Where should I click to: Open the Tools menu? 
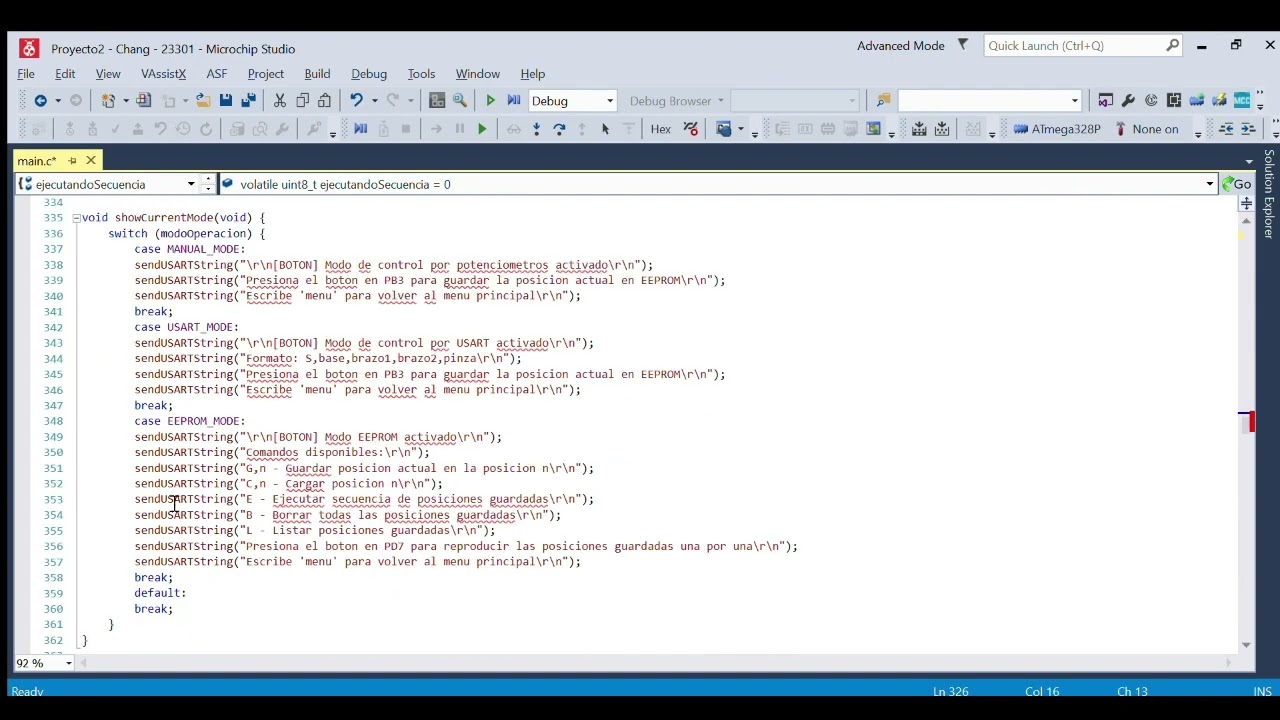pyautogui.click(x=421, y=74)
